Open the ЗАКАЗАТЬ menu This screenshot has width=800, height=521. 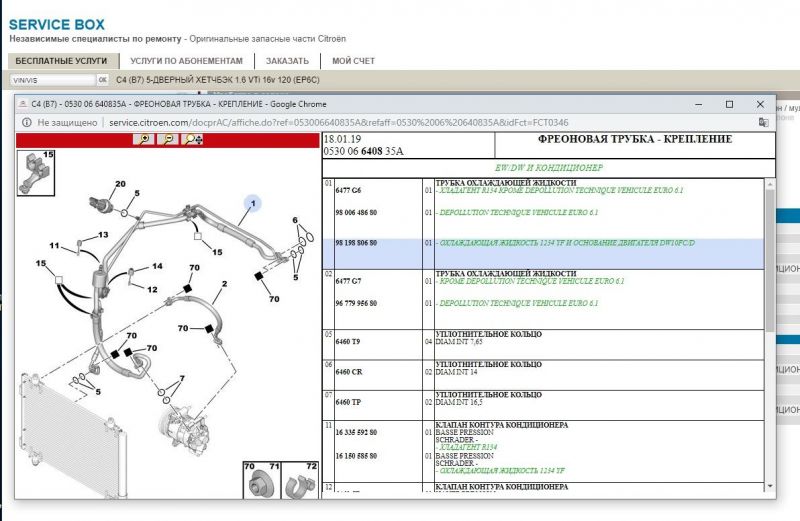tap(287, 61)
